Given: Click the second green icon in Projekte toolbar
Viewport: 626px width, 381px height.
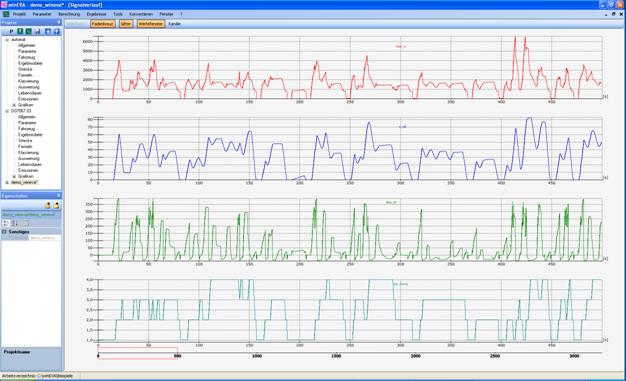Looking at the screenshot, I should tap(29, 31).
